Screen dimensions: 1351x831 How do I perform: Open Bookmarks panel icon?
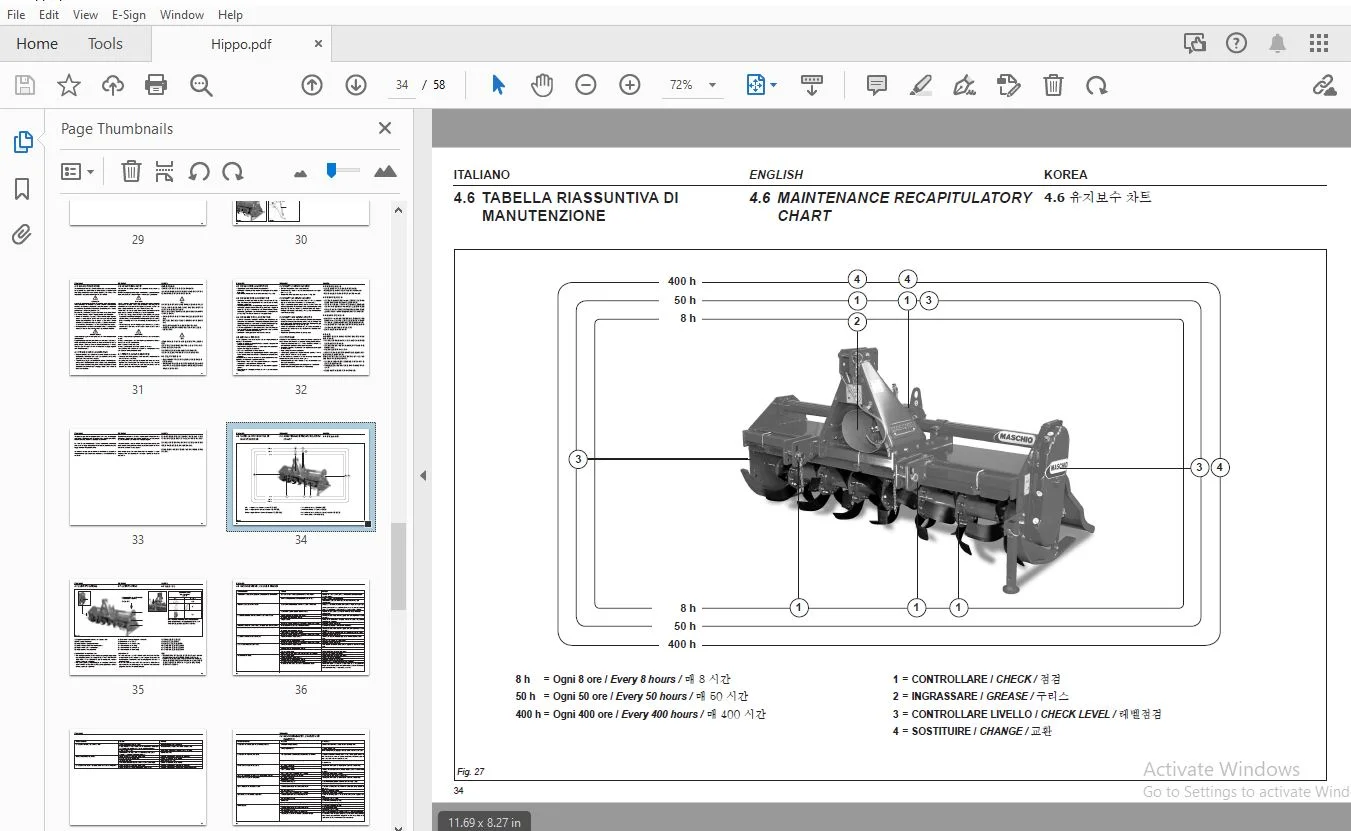22,189
